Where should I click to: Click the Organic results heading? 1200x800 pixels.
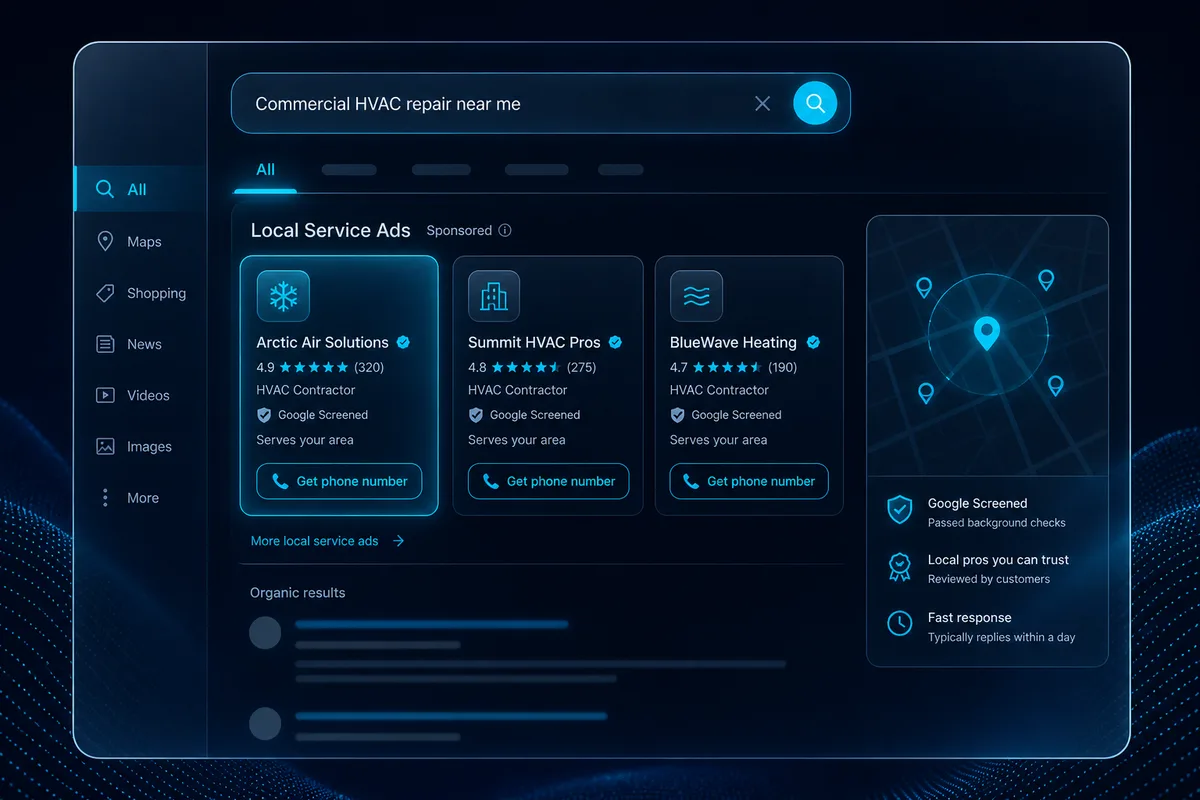[x=297, y=593]
